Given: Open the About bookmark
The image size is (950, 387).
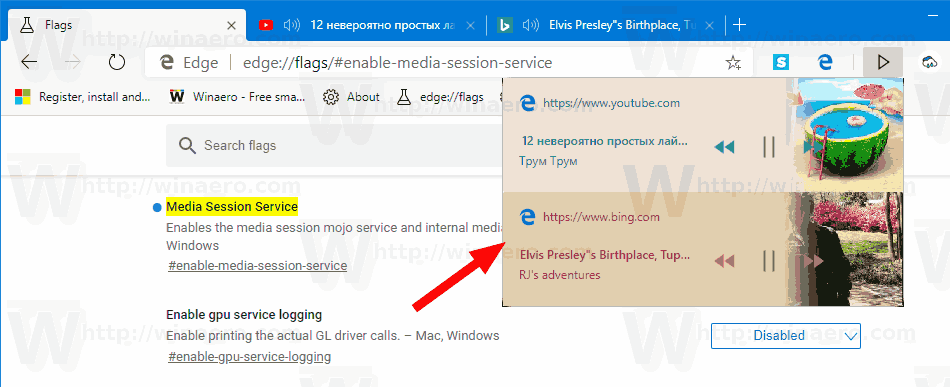Looking at the screenshot, I should point(351,96).
